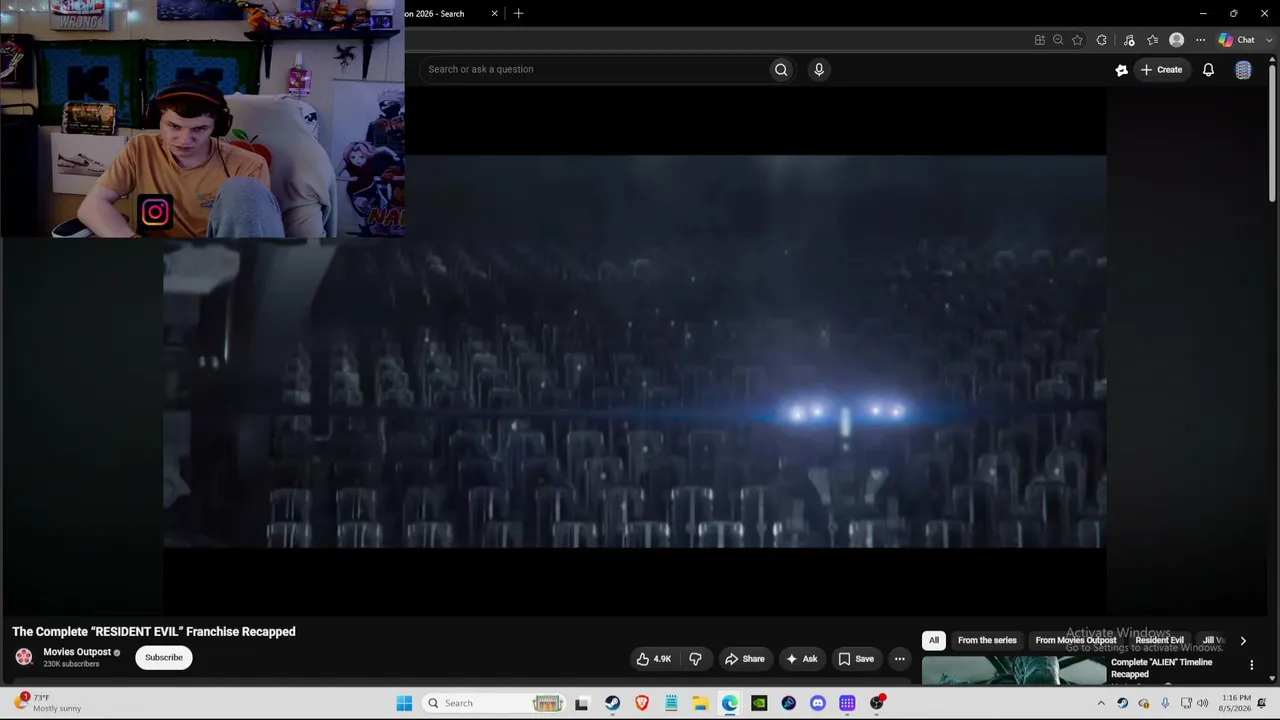Zoom out using the address bar magnifier
The height and width of the screenshot is (720, 1280).
(1058, 40)
